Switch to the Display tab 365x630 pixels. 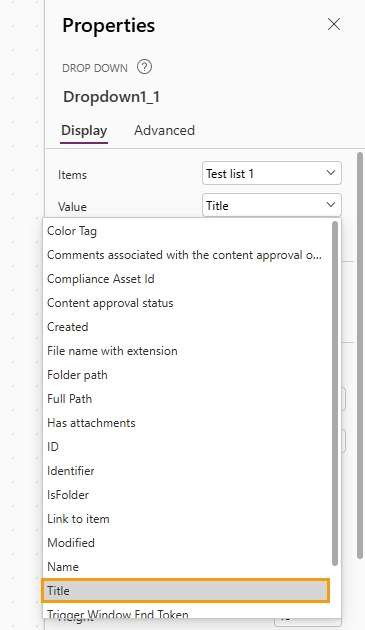click(84, 131)
